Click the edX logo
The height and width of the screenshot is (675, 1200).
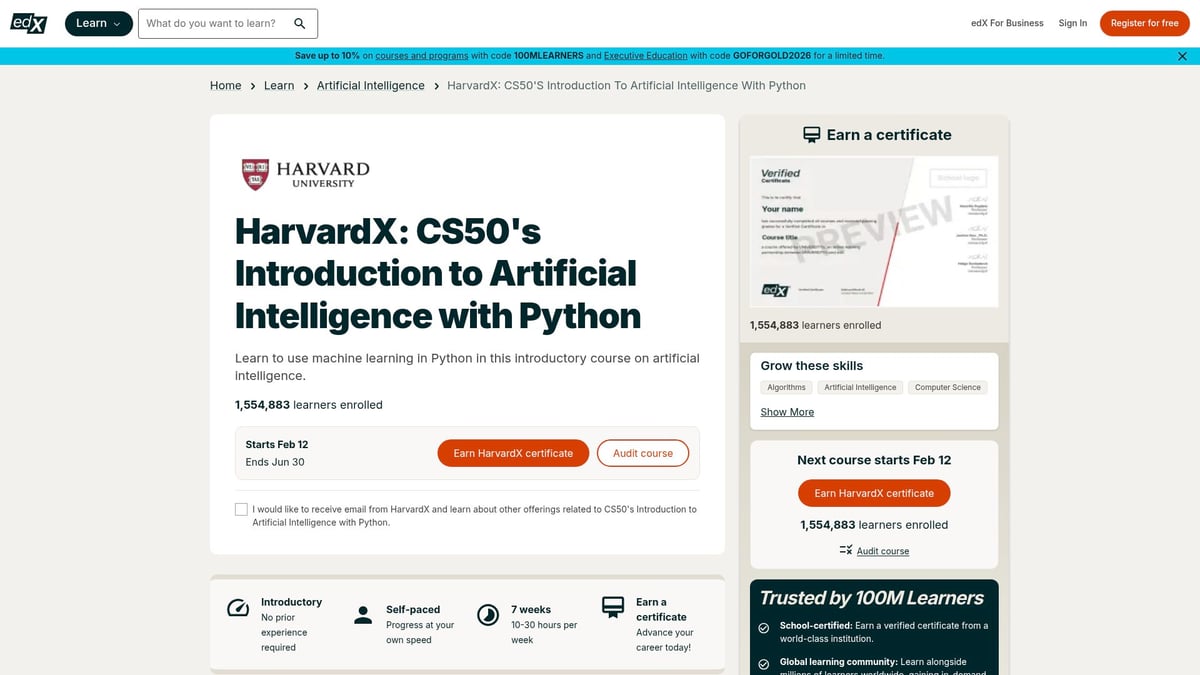point(30,23)
